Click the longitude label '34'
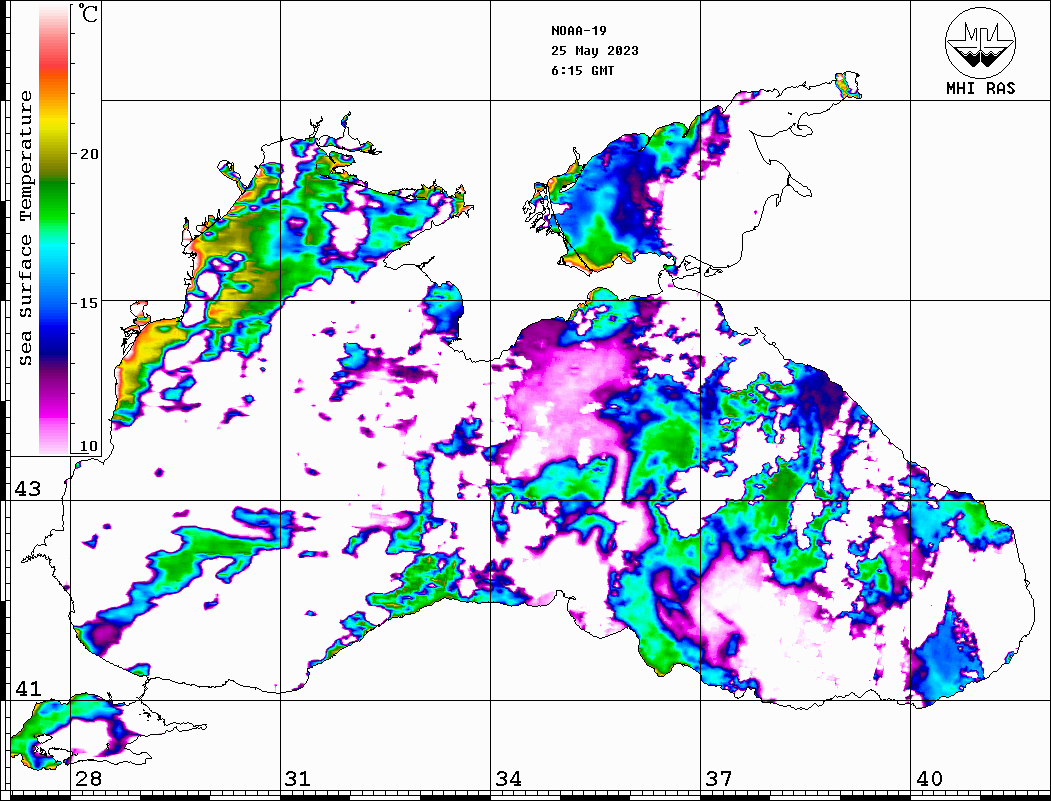The height and width of the screenshot is (801, 1051). click(508, 779)
